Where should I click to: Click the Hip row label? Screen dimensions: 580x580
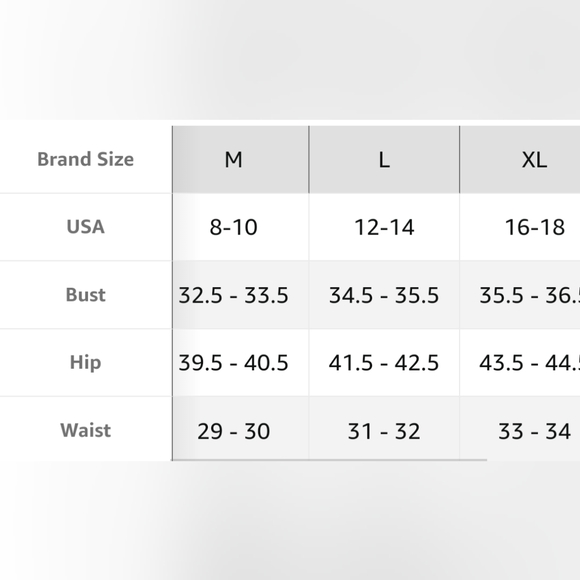click(85, 362)
